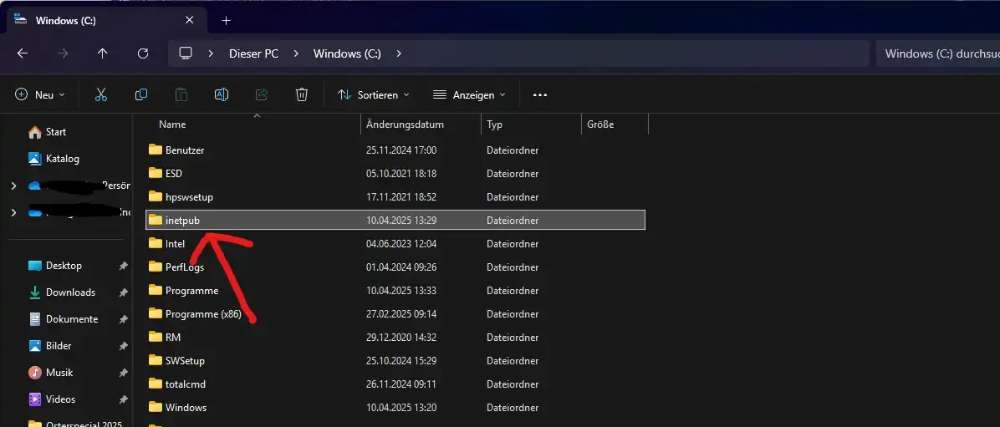Screen dimensions: 1000x427
Task: Open Bilder in quick access
Action: [x=50, y=345]
